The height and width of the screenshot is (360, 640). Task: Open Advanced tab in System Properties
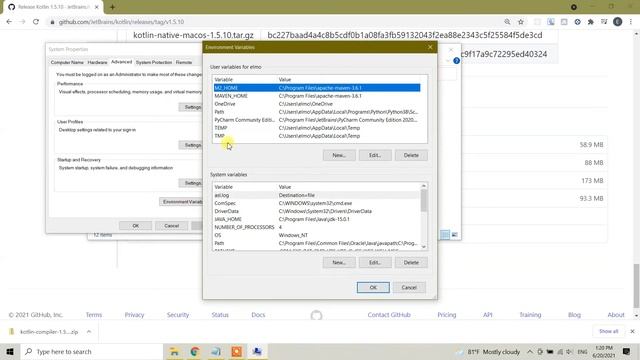[x=122, y=62]
